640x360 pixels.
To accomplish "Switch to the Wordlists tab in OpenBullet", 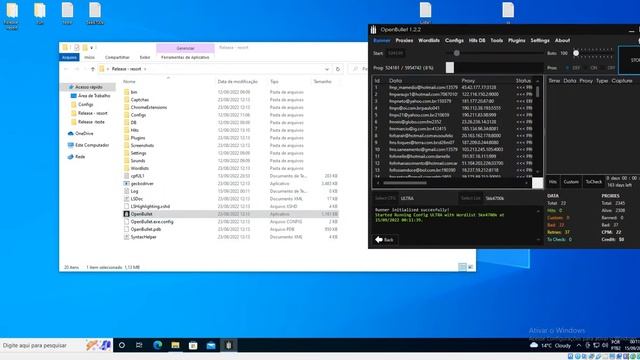I will tap(429, 40).
